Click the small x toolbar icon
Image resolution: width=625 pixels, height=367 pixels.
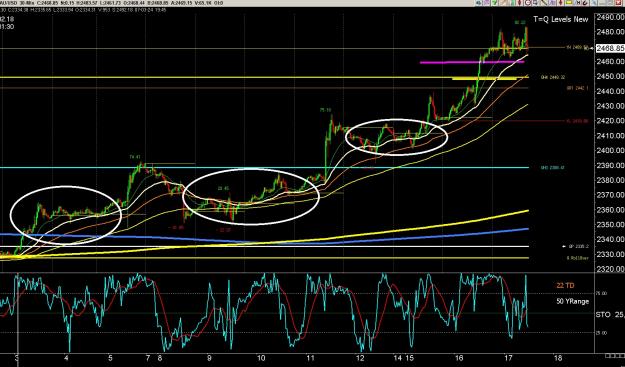578,3
